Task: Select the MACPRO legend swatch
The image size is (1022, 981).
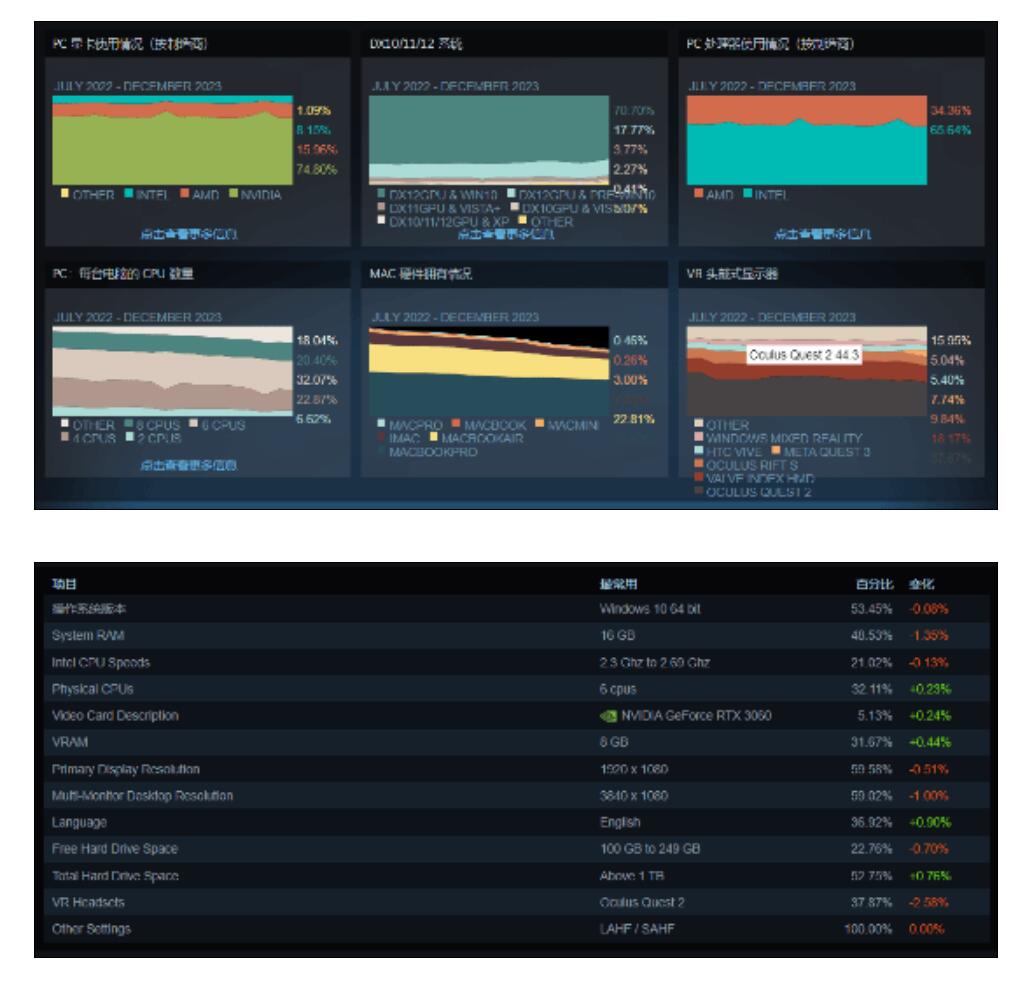Action: tap(381, 423)
